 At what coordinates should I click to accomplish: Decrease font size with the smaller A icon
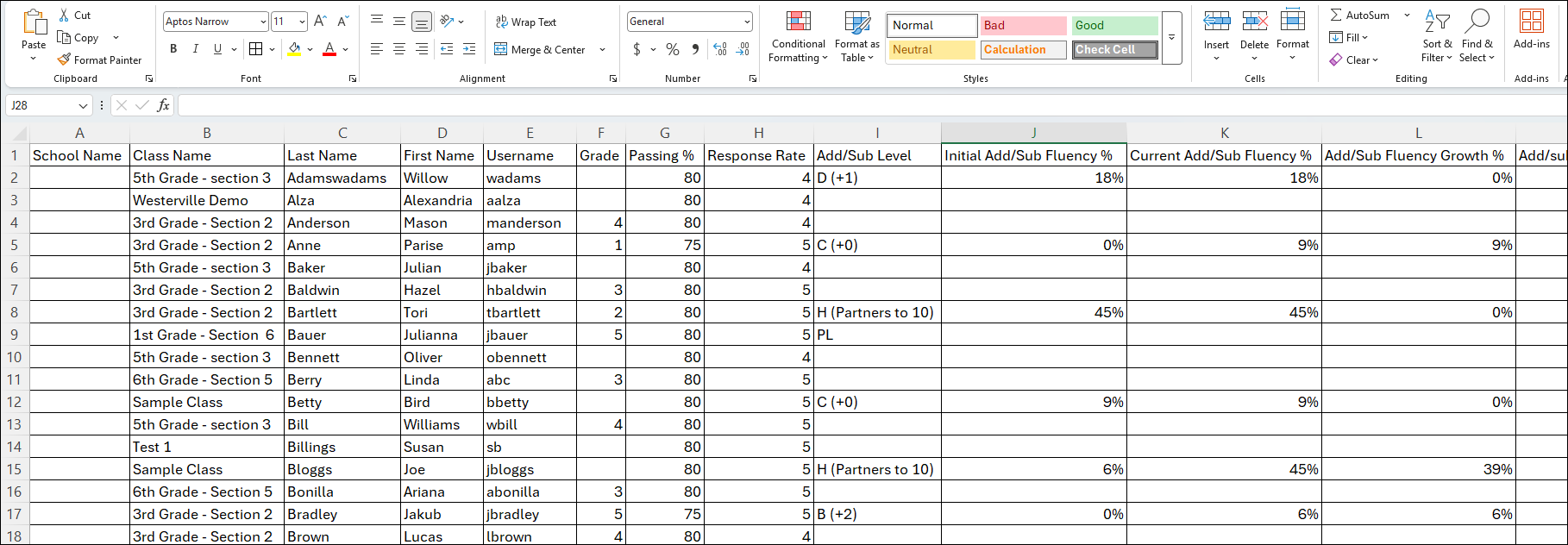click(x=342, y=22)
